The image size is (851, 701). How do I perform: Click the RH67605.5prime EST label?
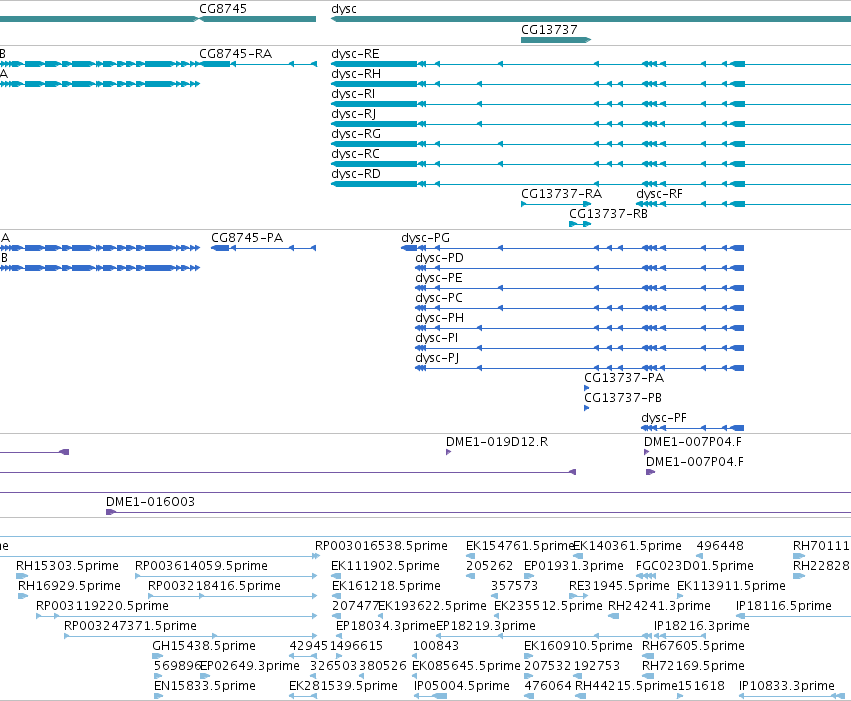[693, 646]
